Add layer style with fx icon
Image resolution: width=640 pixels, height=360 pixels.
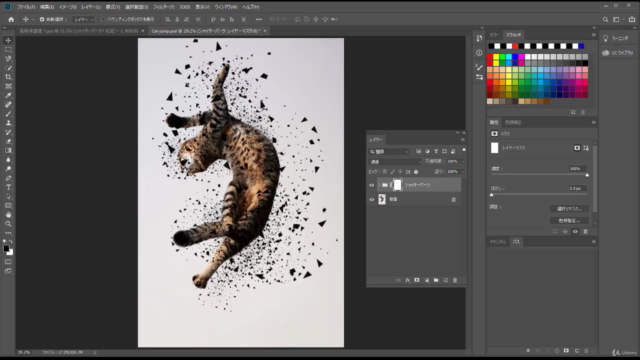(x=407, y=280)
